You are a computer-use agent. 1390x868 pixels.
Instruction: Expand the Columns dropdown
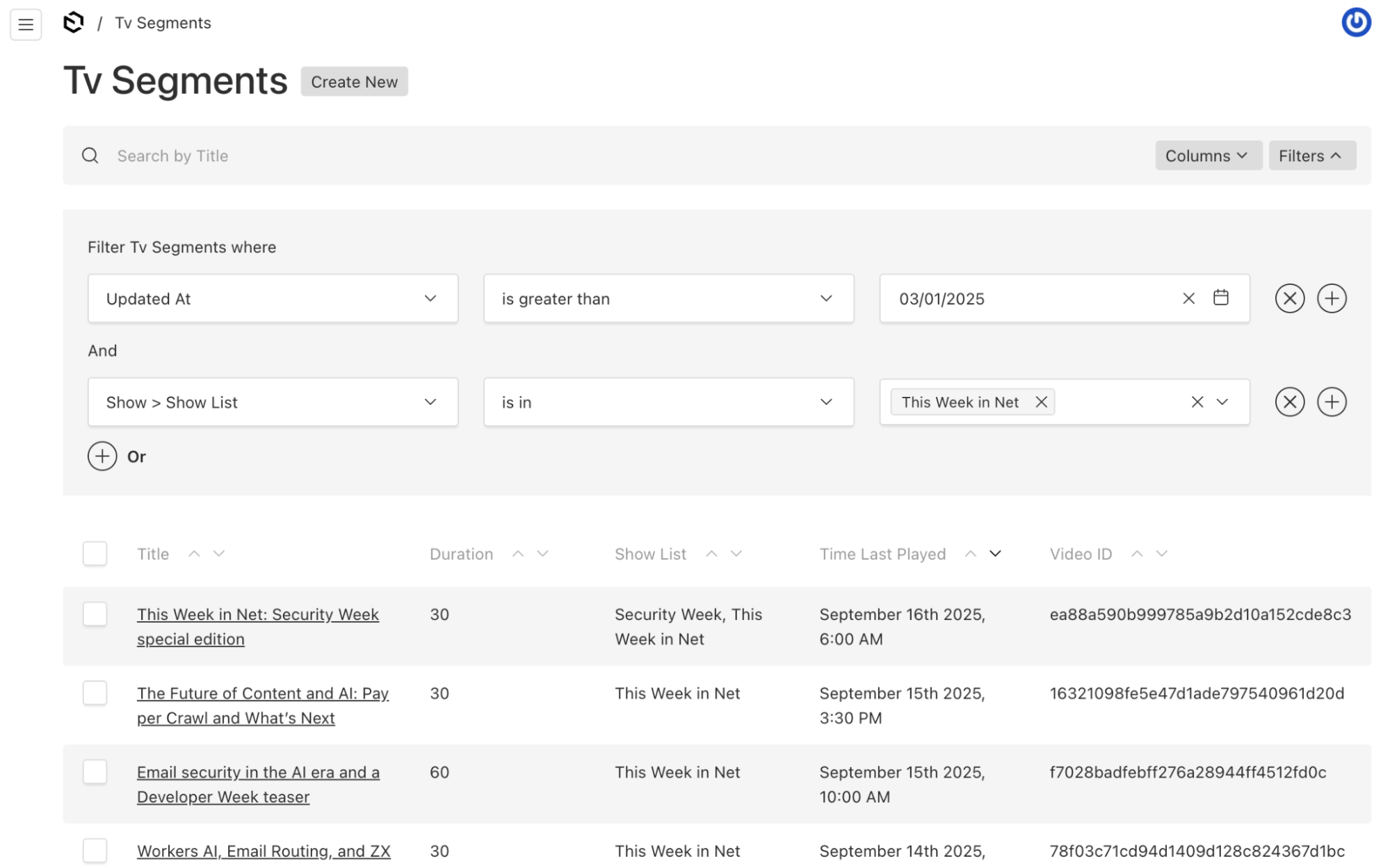click(1207, 156)
